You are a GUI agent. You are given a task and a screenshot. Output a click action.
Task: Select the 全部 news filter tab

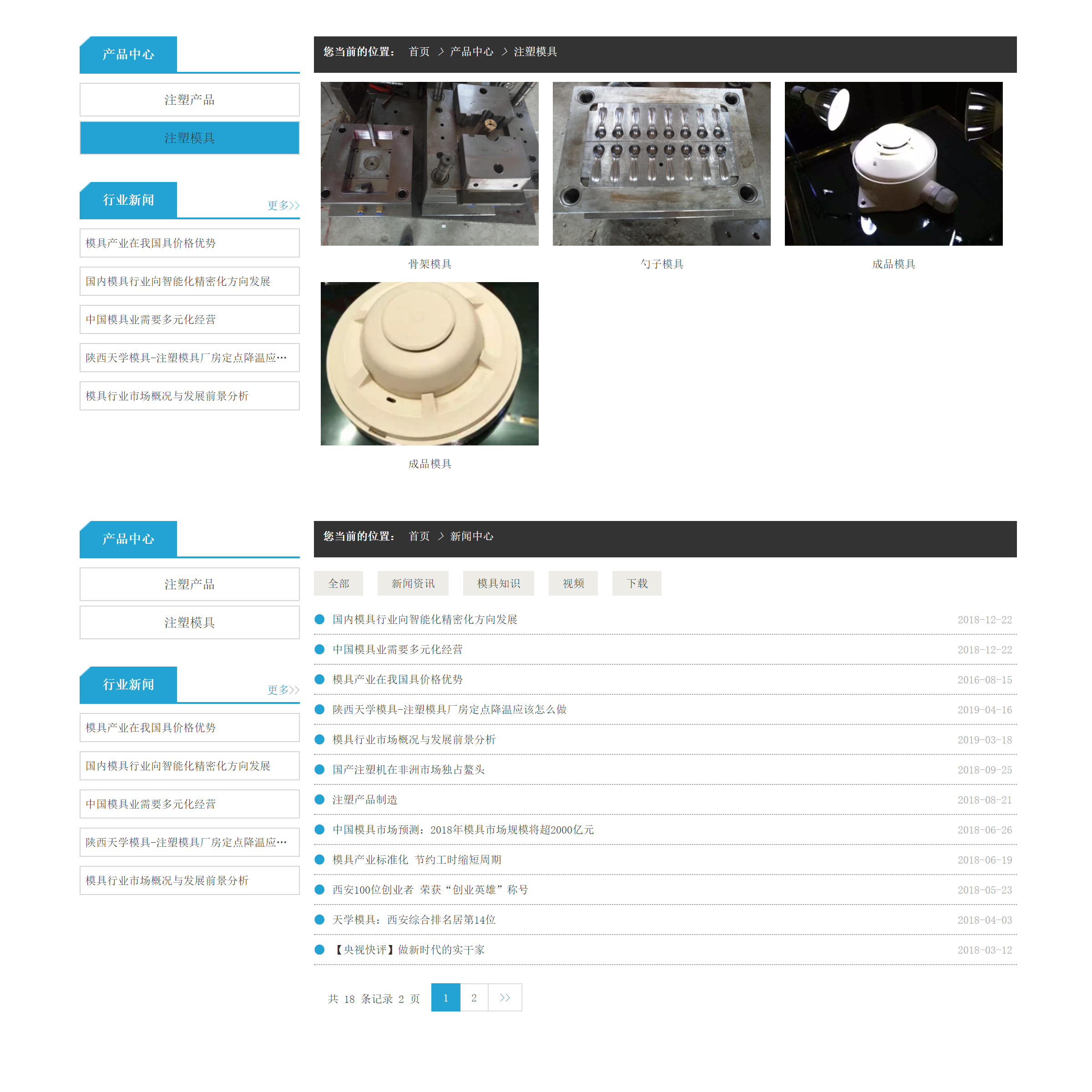coord(339,583)
